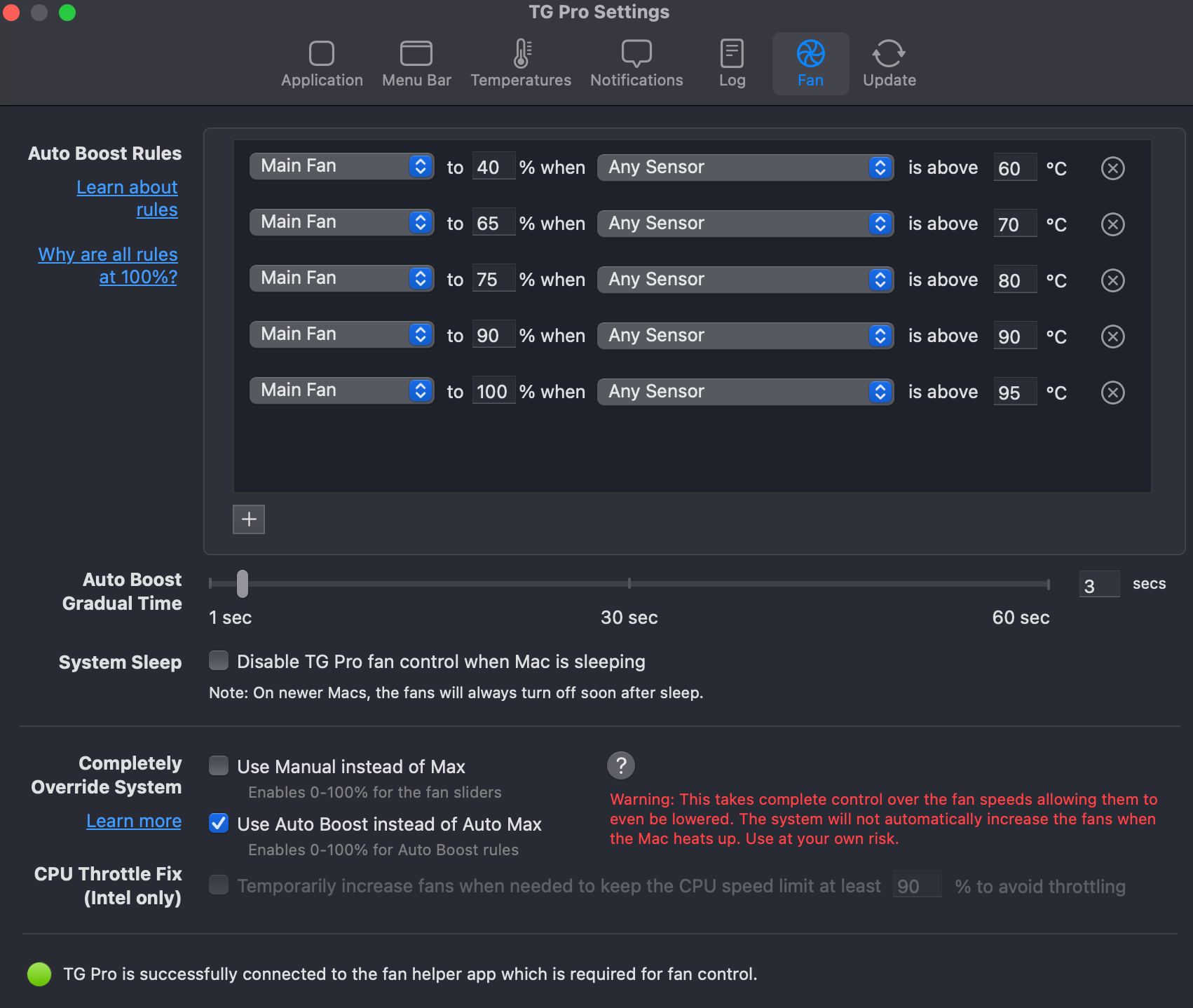Open the Log tab

[x=732, y=64]
